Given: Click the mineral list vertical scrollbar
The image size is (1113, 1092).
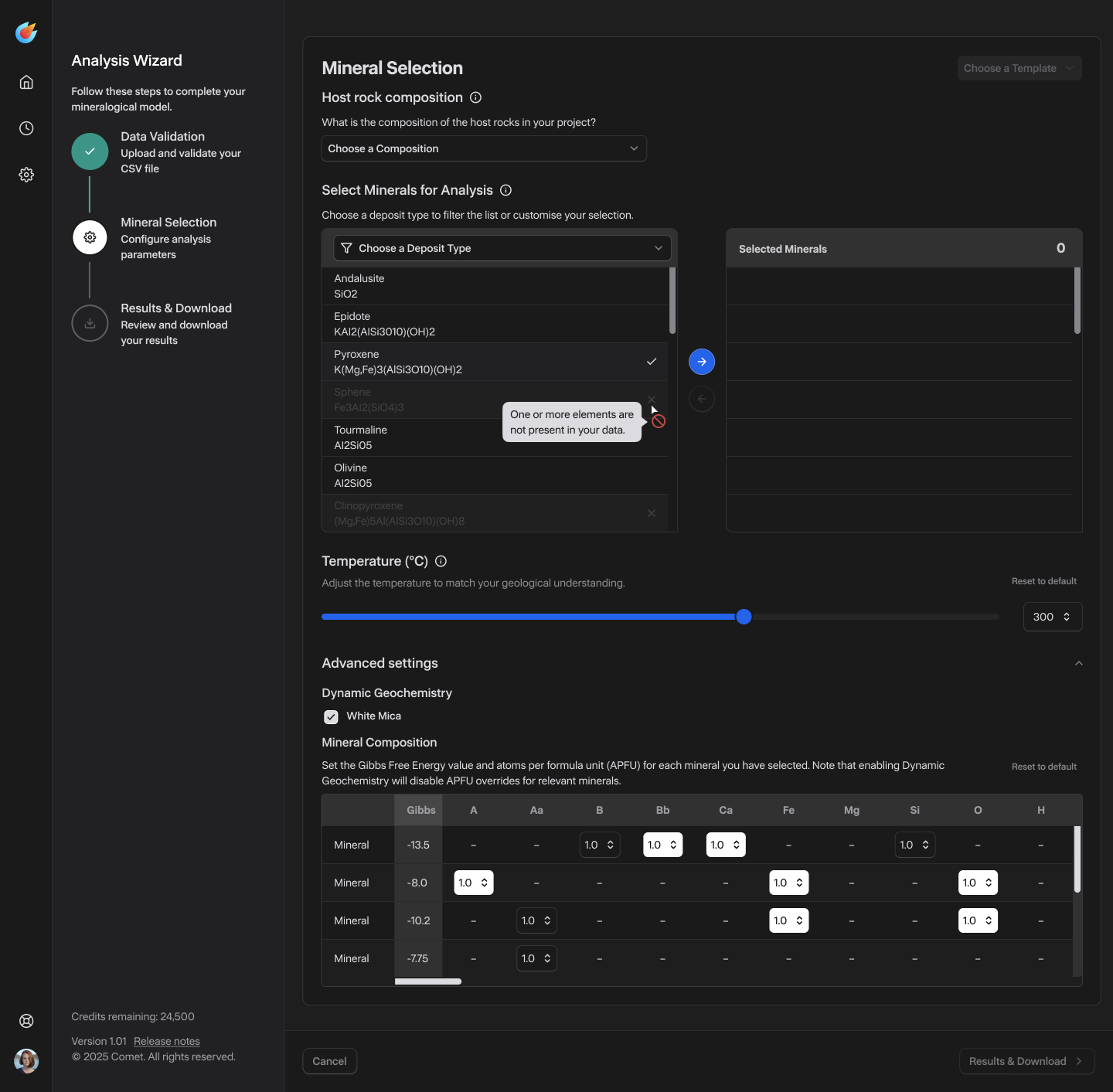Looking at the screenshot, I should [x=672, y=301].
